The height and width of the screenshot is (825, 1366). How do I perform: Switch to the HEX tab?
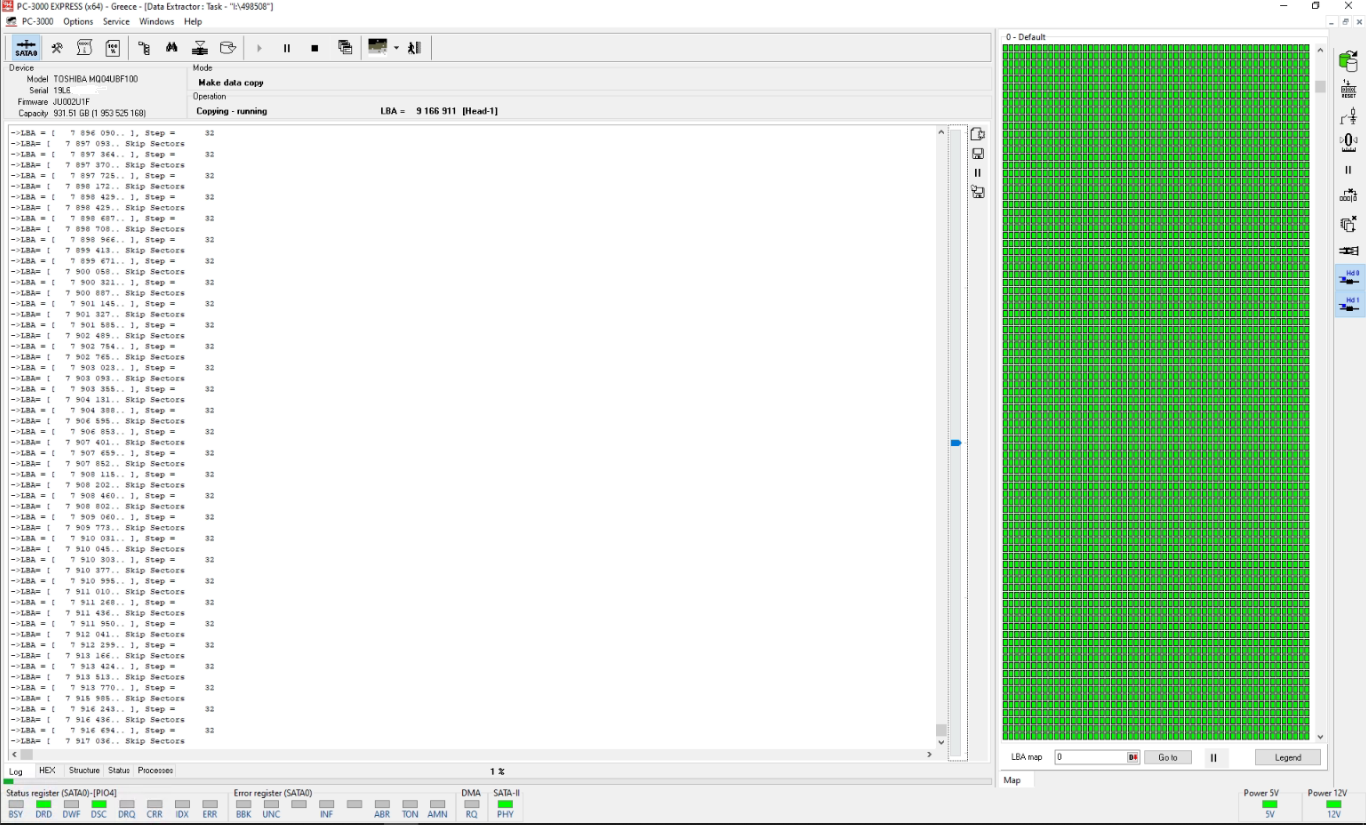(x=47, y=771)
